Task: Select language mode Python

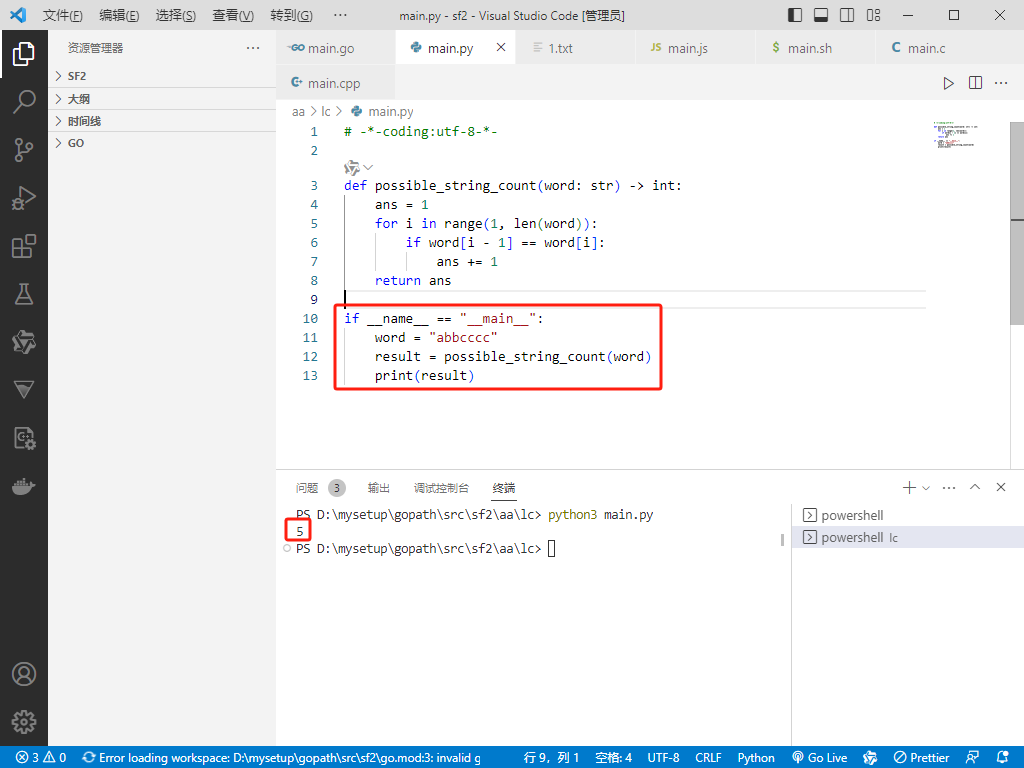Action: (x=756, y=758)
